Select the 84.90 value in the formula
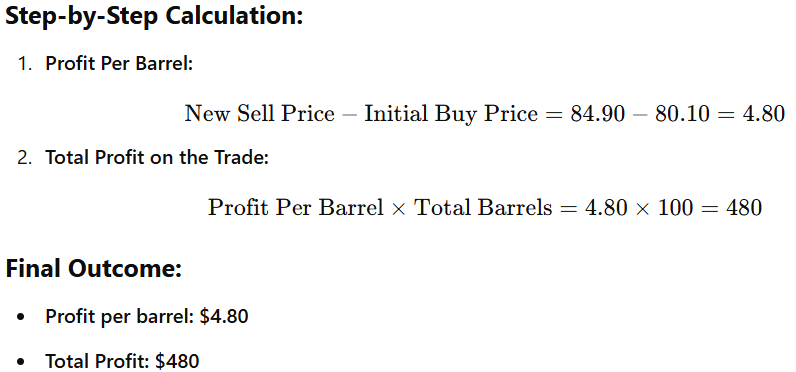The width and height of the screenshot is (796, 372). coord(598,114)
